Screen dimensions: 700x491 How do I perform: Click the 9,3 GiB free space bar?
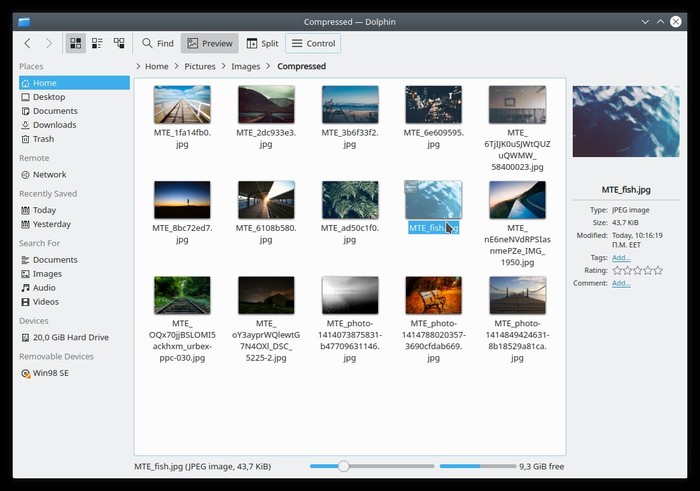tap(478, 466)
